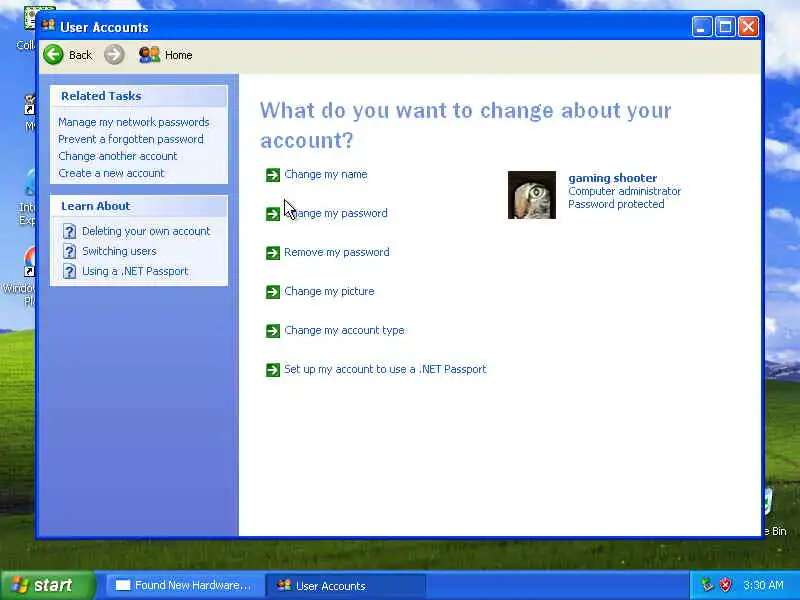This screenshot has width=800, height=600.
Task: Click the 3:30 AM system clock
Action: (x=763, y=585)
